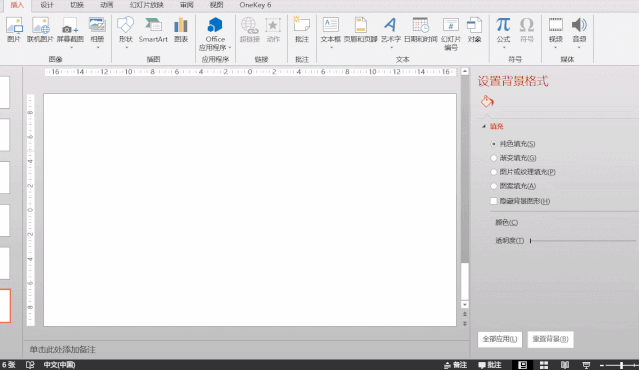Screen dimensions: 639x370
Task: Open the 动画 Animations tab
Action: tap(106, 5)
